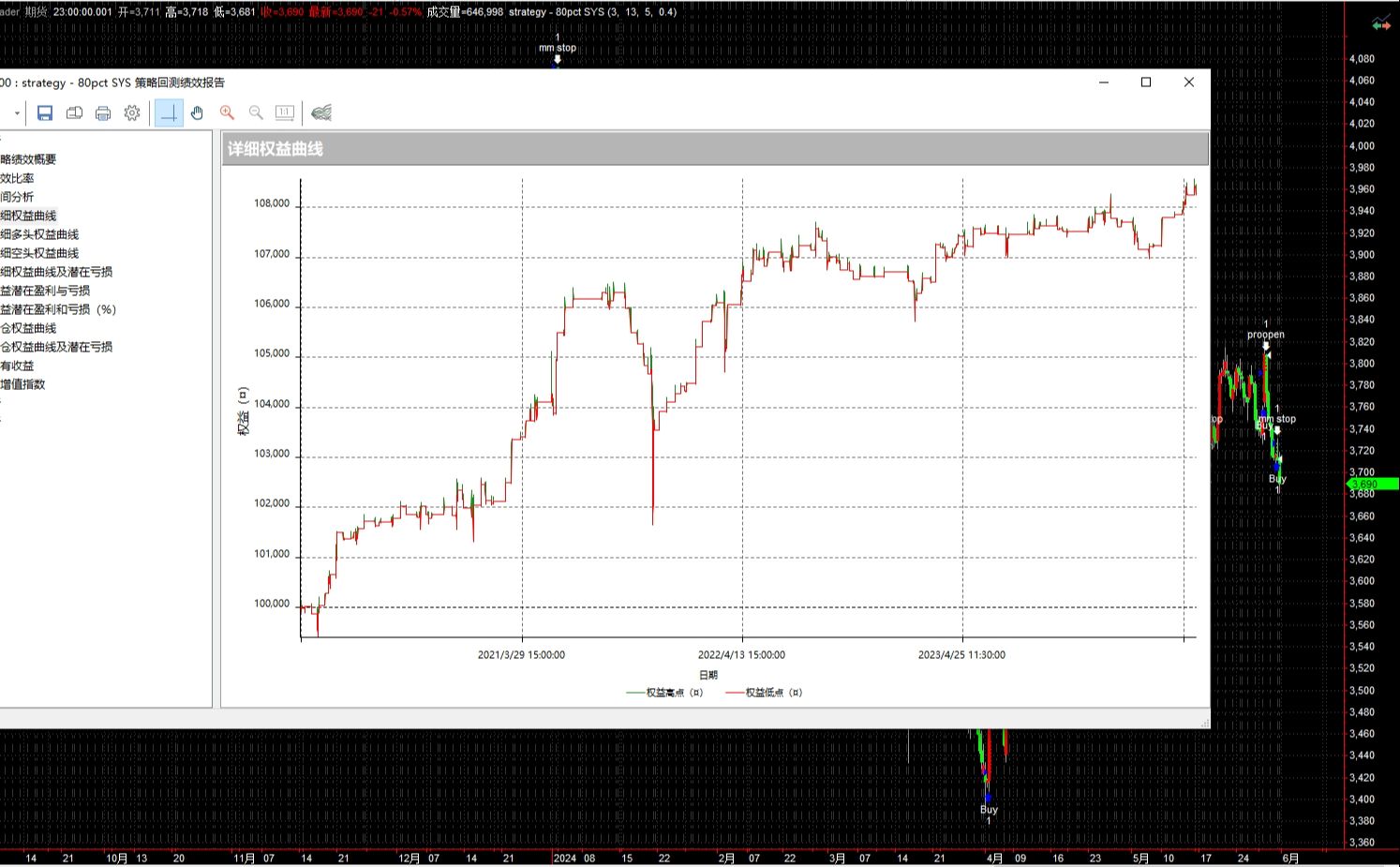Select 仓权益曲线 entry
This screenshot has height=867, width=1400.
[x=28, y=328]
